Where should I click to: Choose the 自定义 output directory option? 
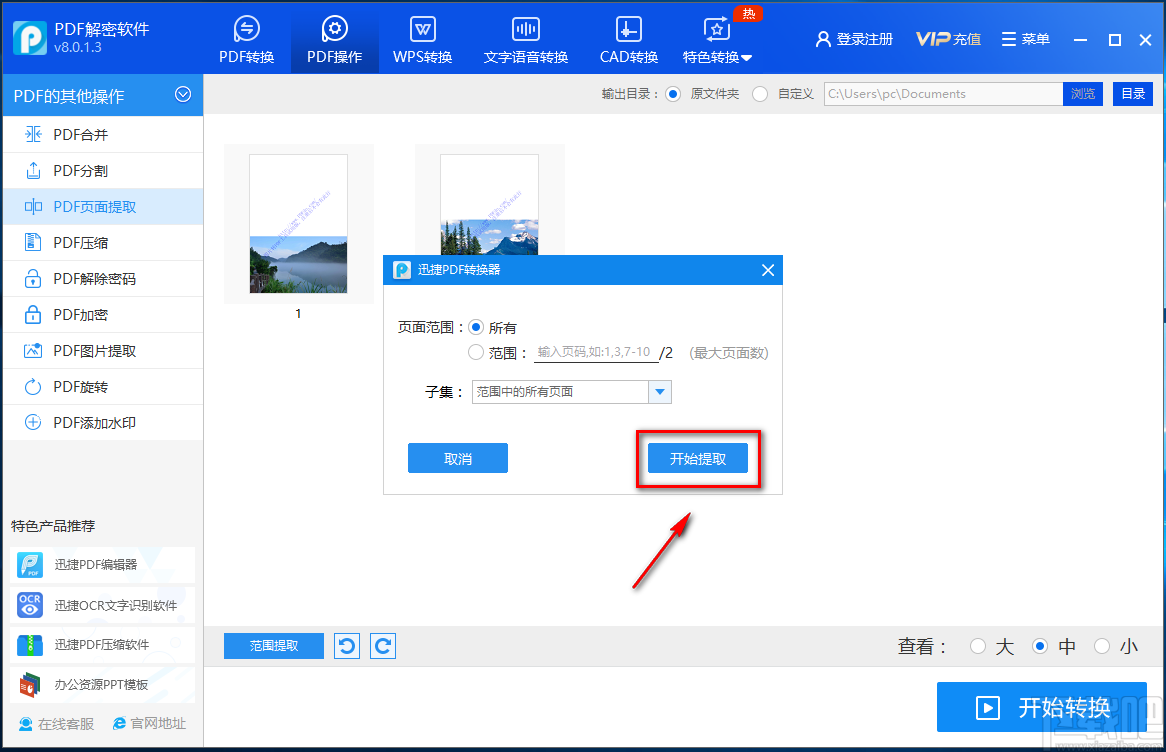coord(759,94)
